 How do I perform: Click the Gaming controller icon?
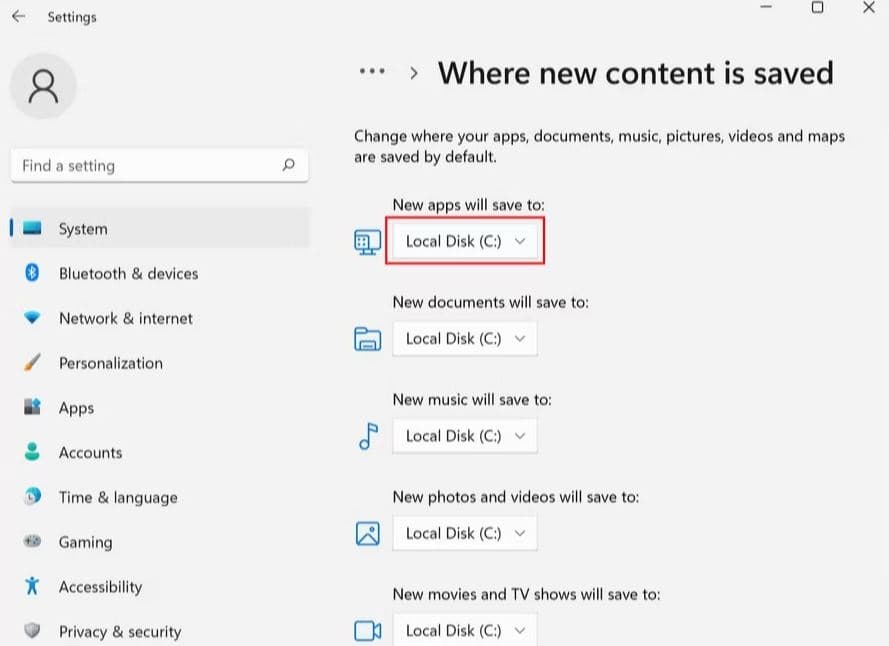[32, 542]
